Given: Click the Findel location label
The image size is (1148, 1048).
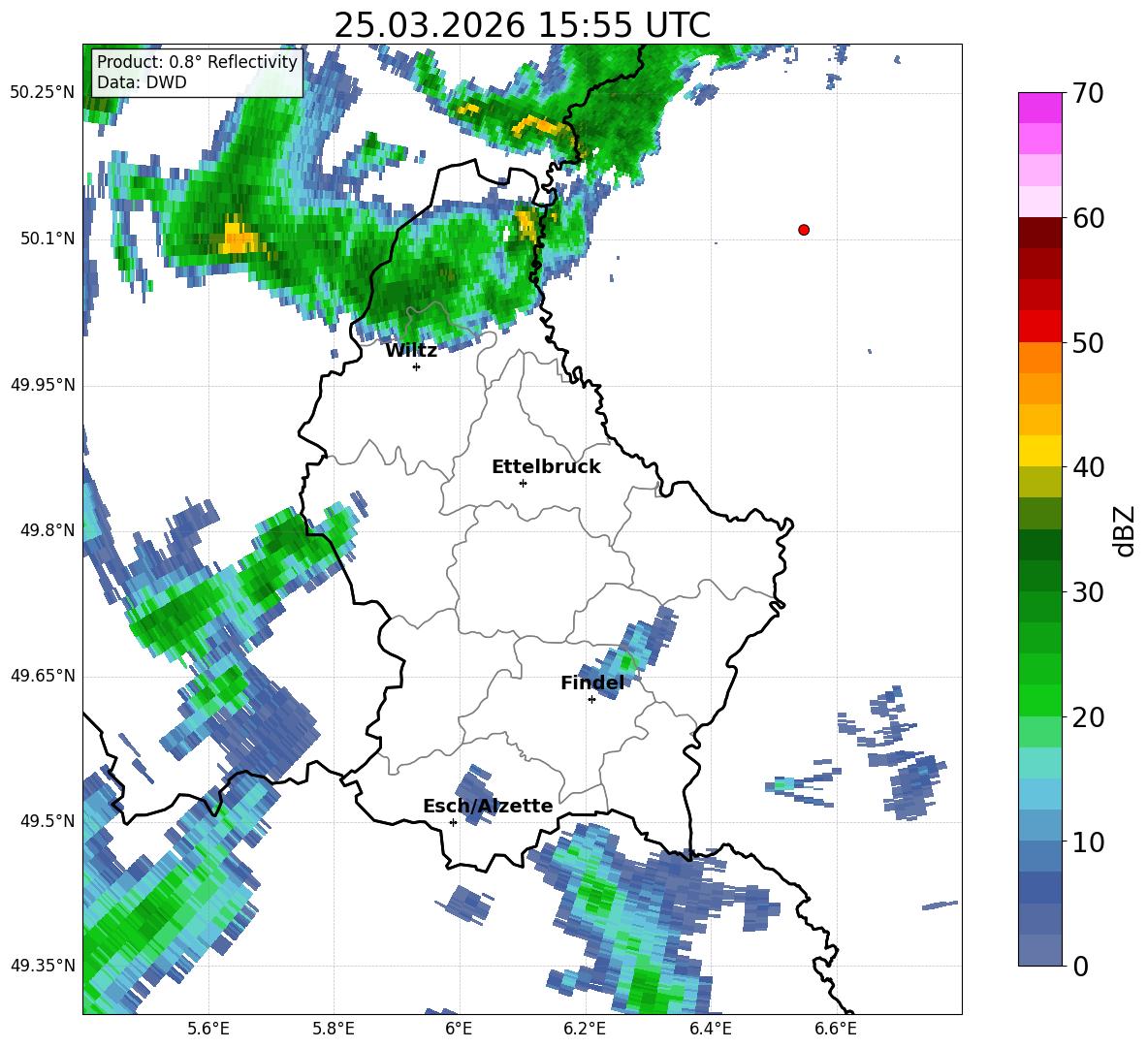Looking at the screenshot, I should (x=592, y=683).
